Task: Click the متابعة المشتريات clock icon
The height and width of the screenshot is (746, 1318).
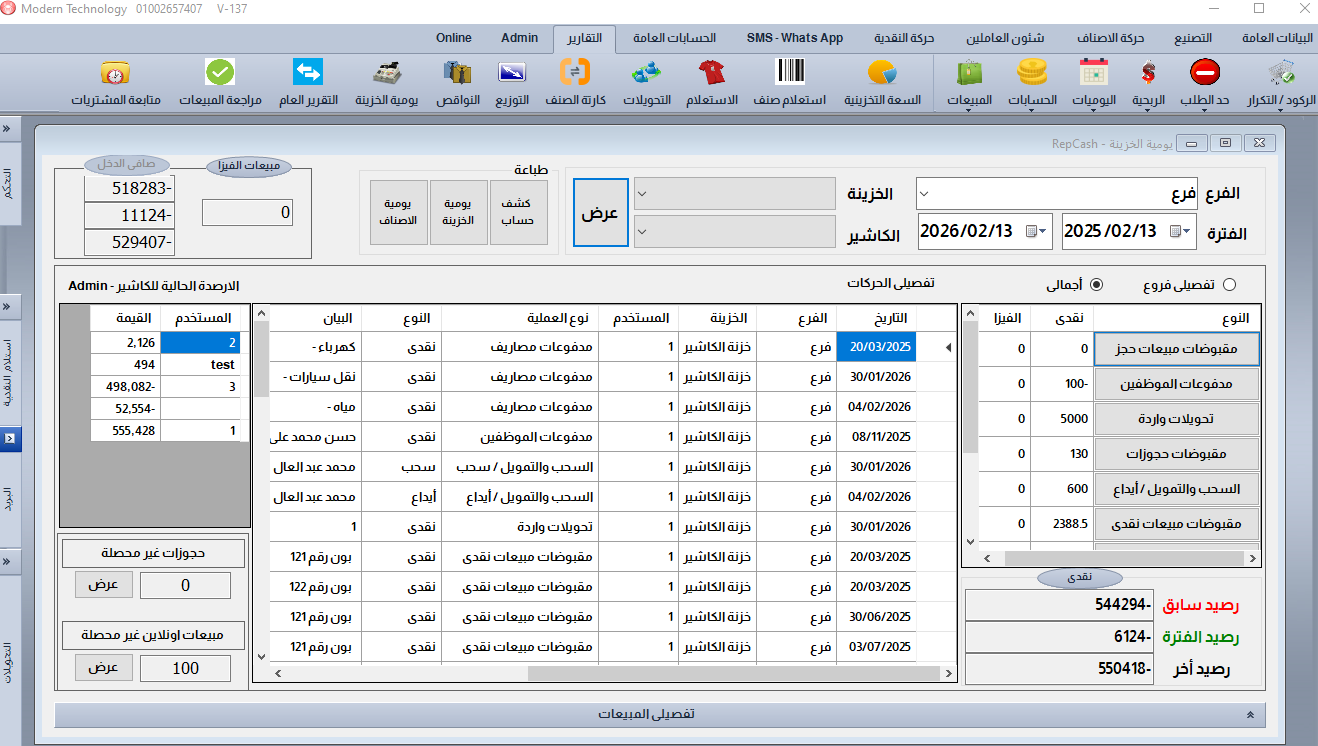Action: [115, 74]
